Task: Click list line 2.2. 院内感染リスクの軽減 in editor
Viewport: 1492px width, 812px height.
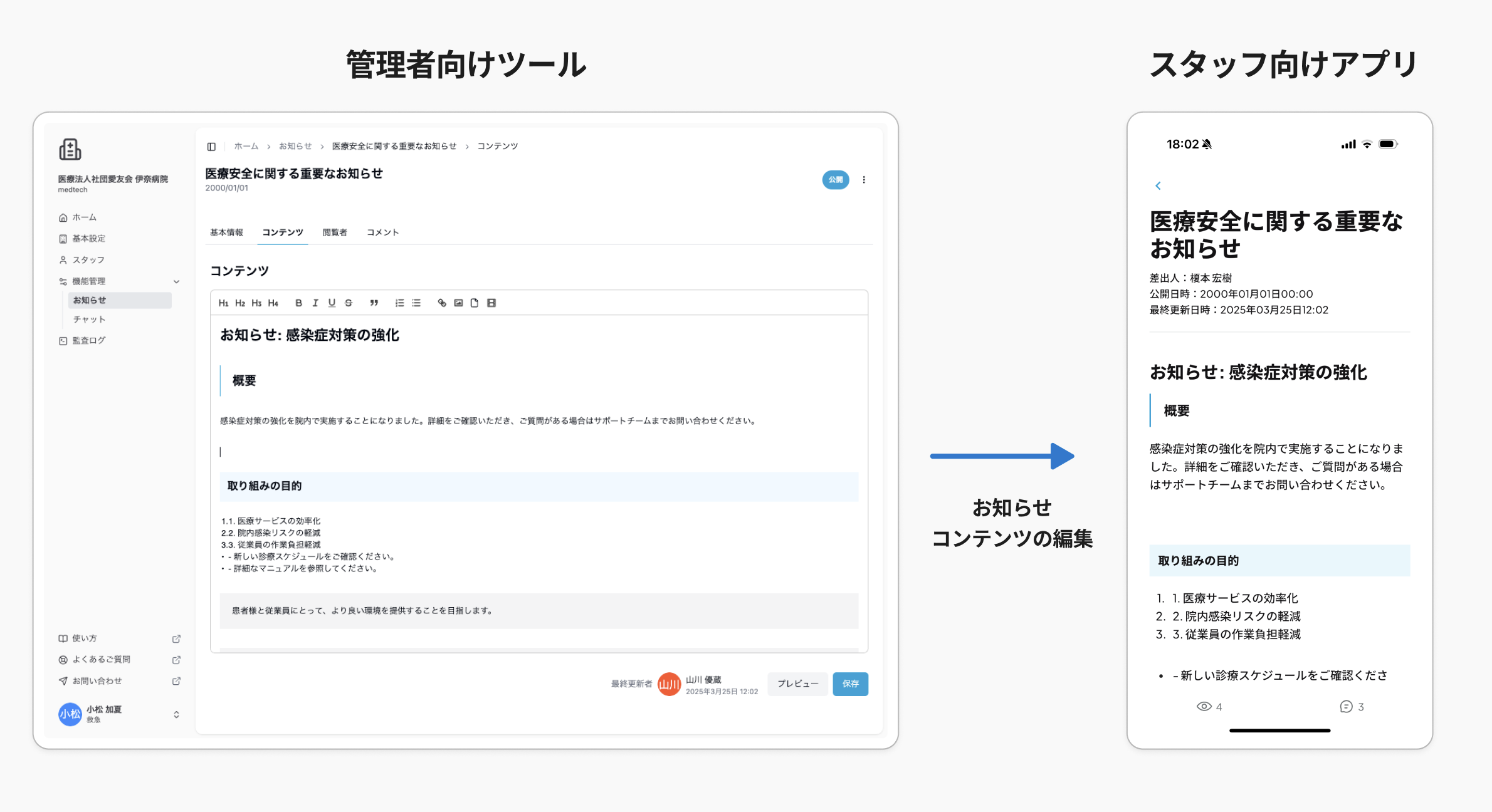Action: pos(271,533)
